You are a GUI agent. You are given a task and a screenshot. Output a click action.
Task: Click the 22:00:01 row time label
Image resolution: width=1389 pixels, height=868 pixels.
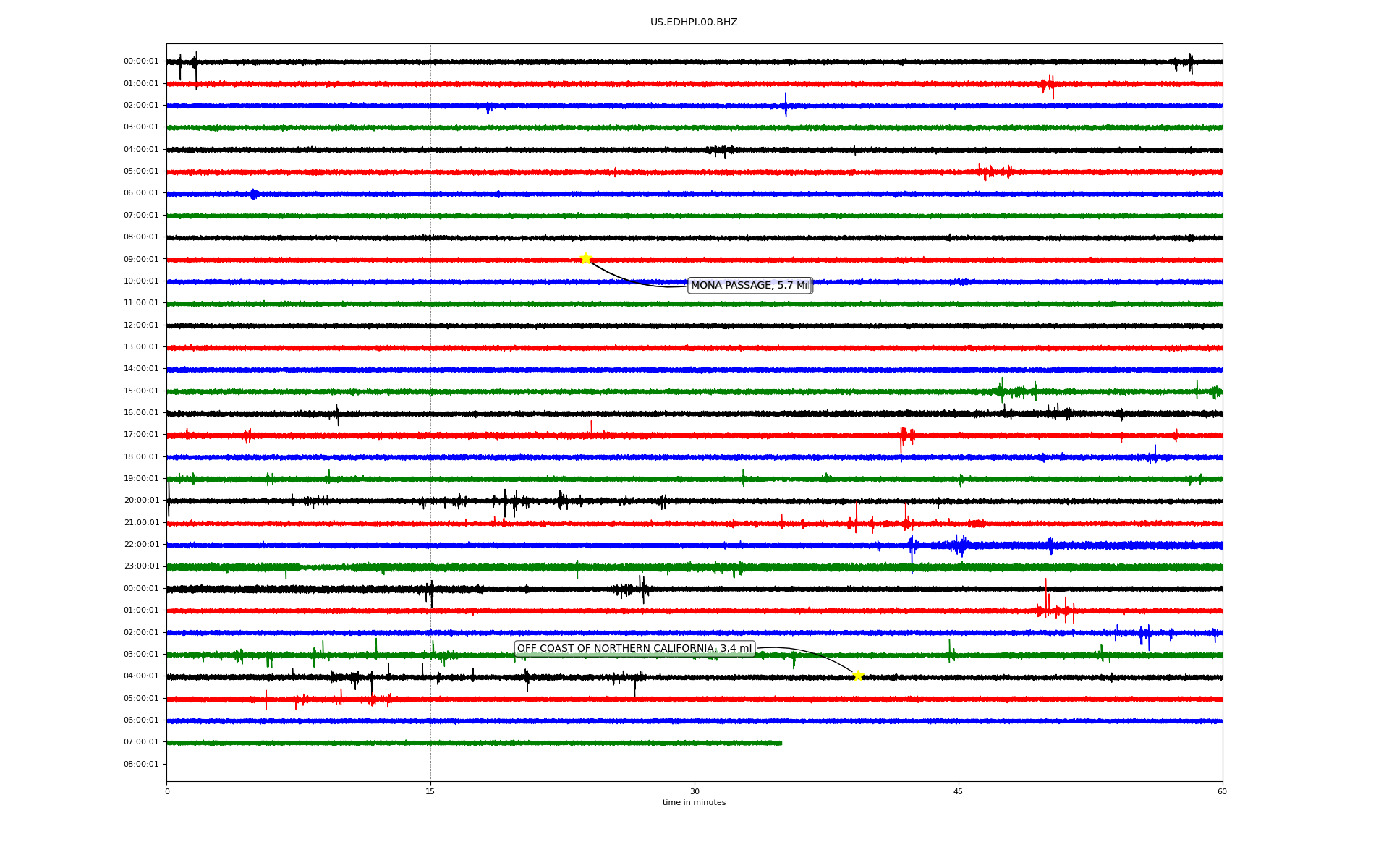[141, 545]
